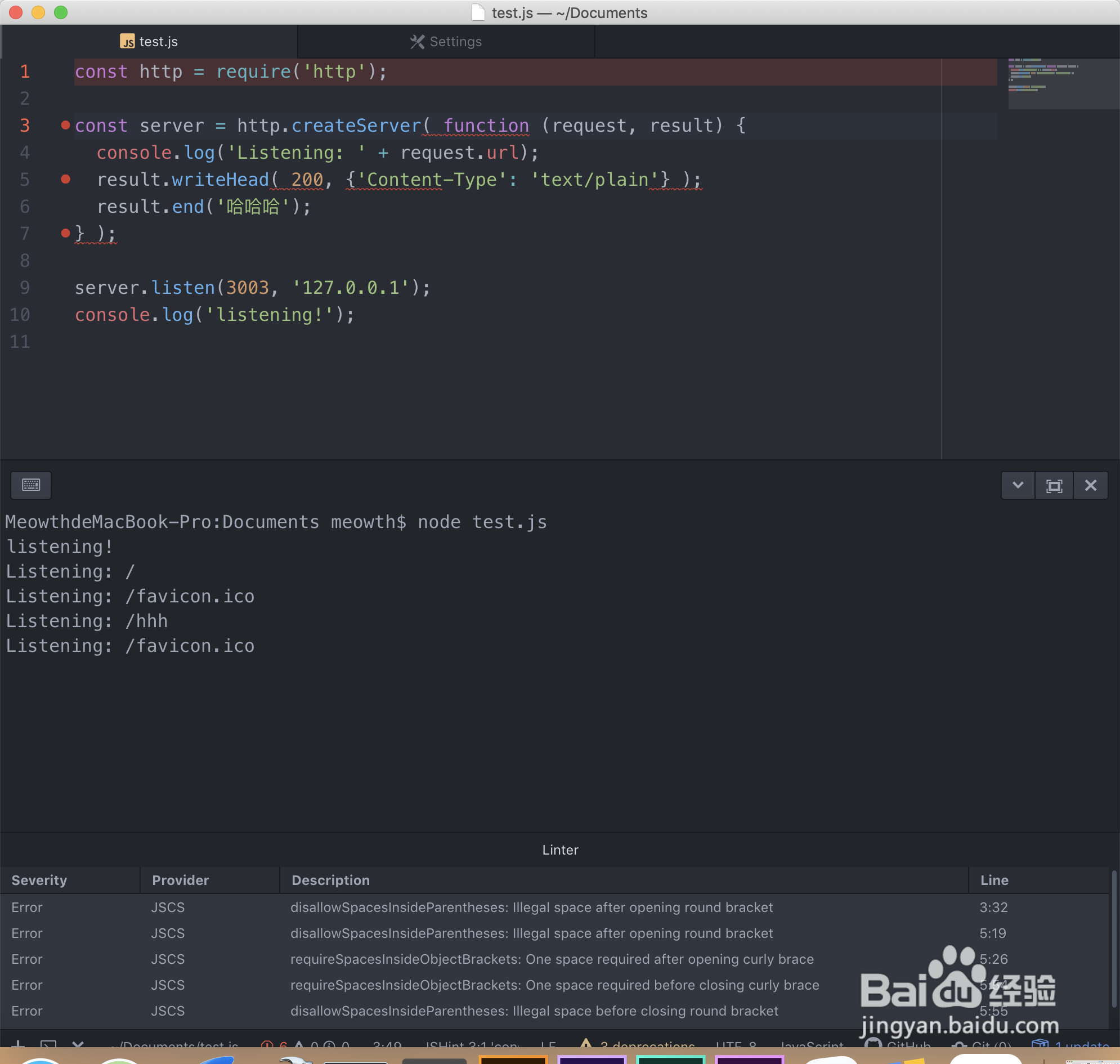Click the lint error dot on line 7

tap(65, 233)
